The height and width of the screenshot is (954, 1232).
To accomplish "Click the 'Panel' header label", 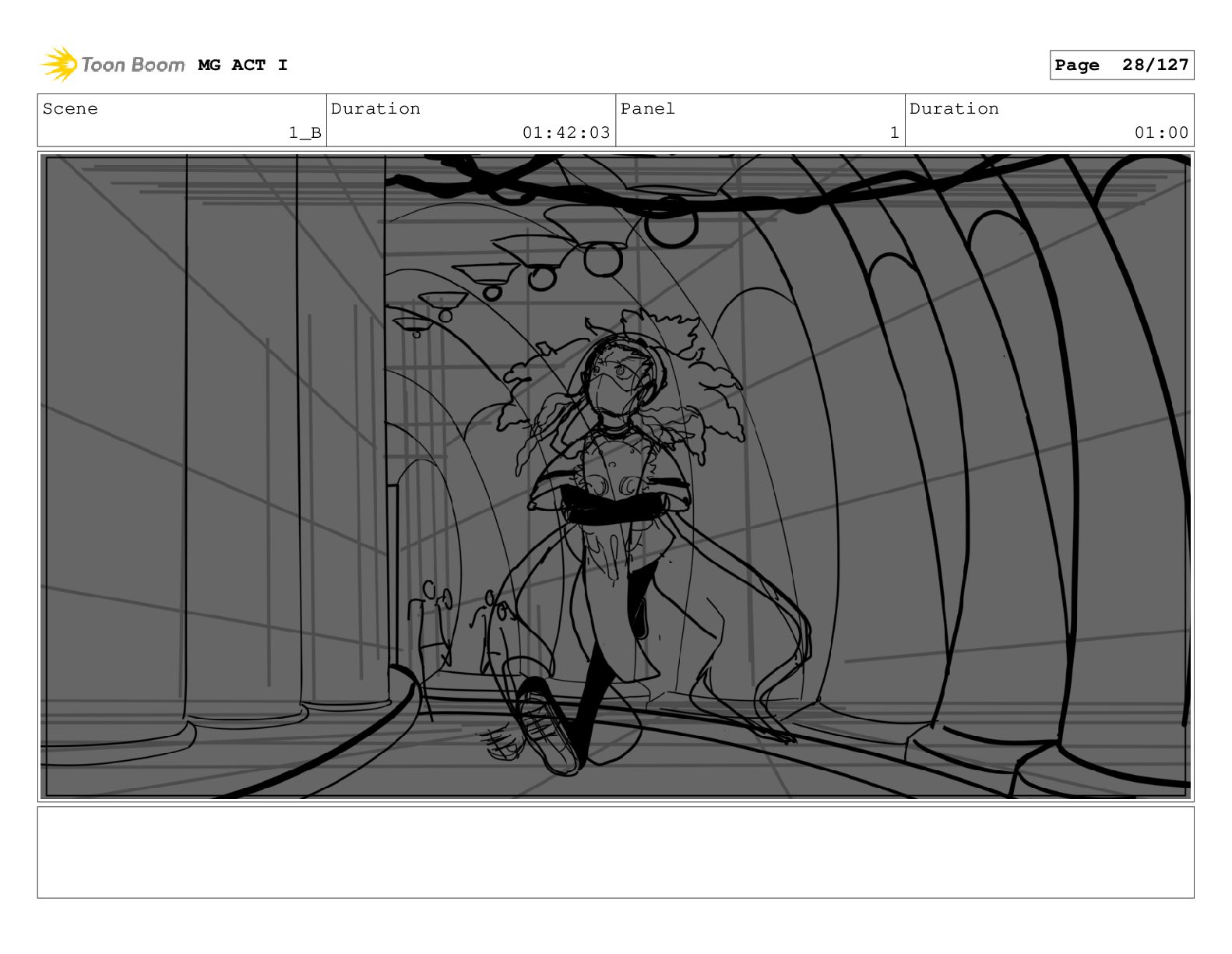I will point(648,109).
